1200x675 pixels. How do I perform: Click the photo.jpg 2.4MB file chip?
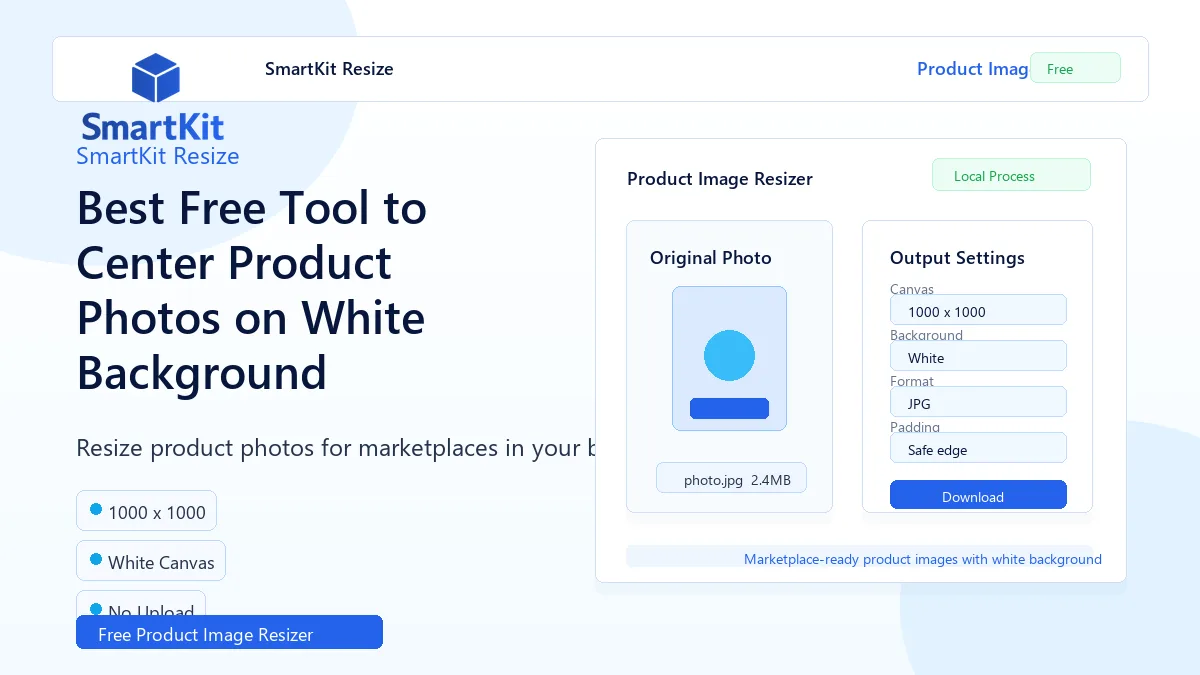(x=731, y=478)
